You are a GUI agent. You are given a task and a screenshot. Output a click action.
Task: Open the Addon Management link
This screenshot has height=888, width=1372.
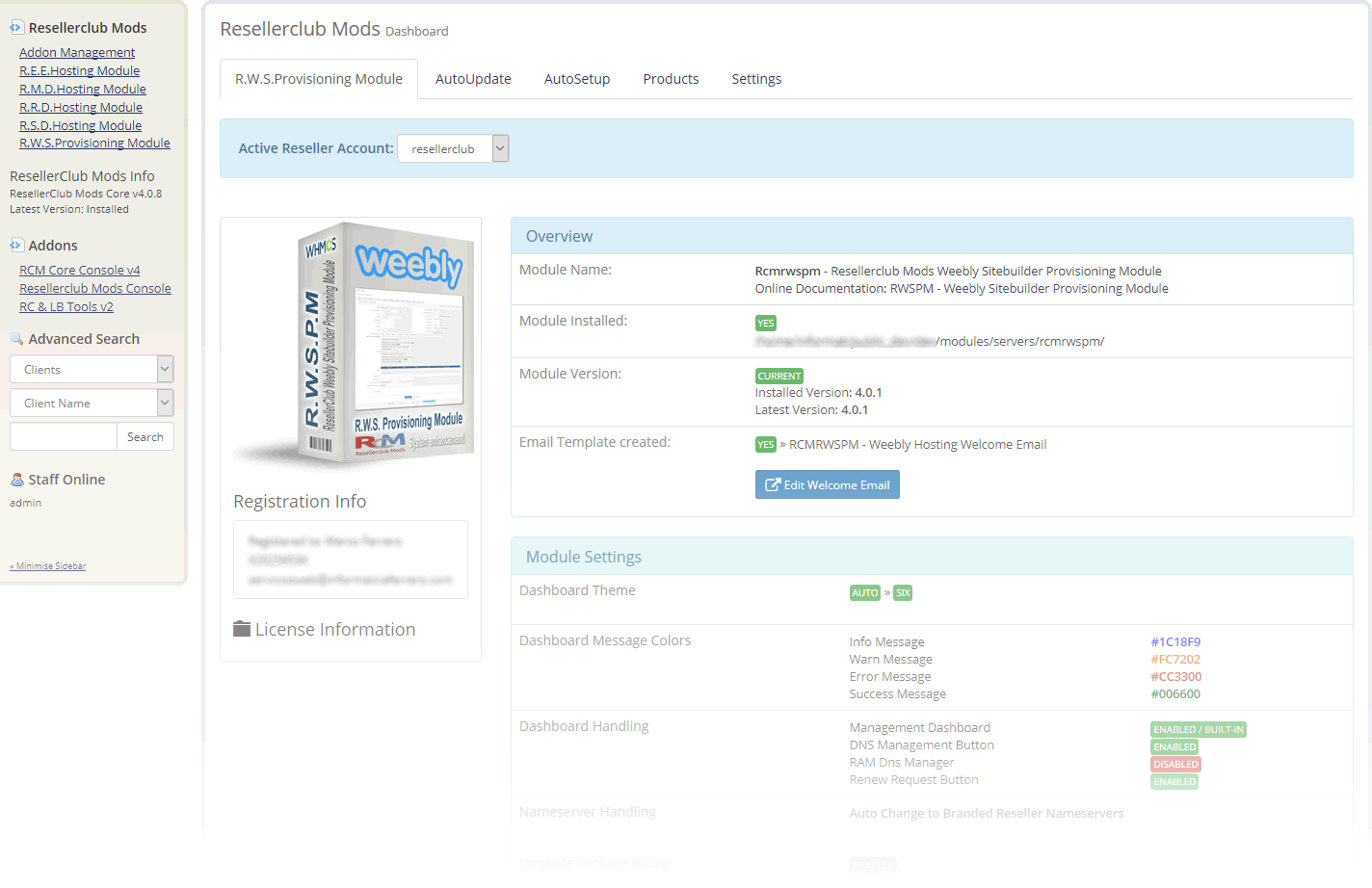(x=77, y=53)
